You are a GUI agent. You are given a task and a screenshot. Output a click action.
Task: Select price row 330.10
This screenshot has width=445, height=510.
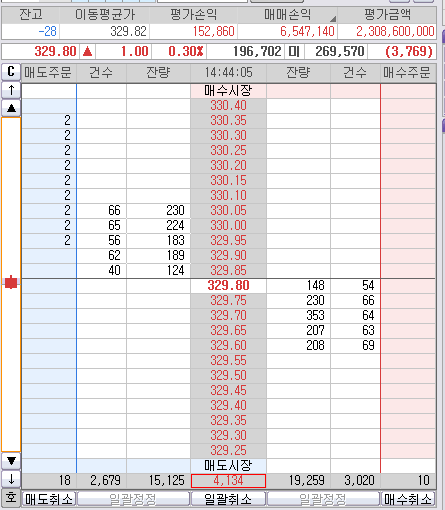228,196
